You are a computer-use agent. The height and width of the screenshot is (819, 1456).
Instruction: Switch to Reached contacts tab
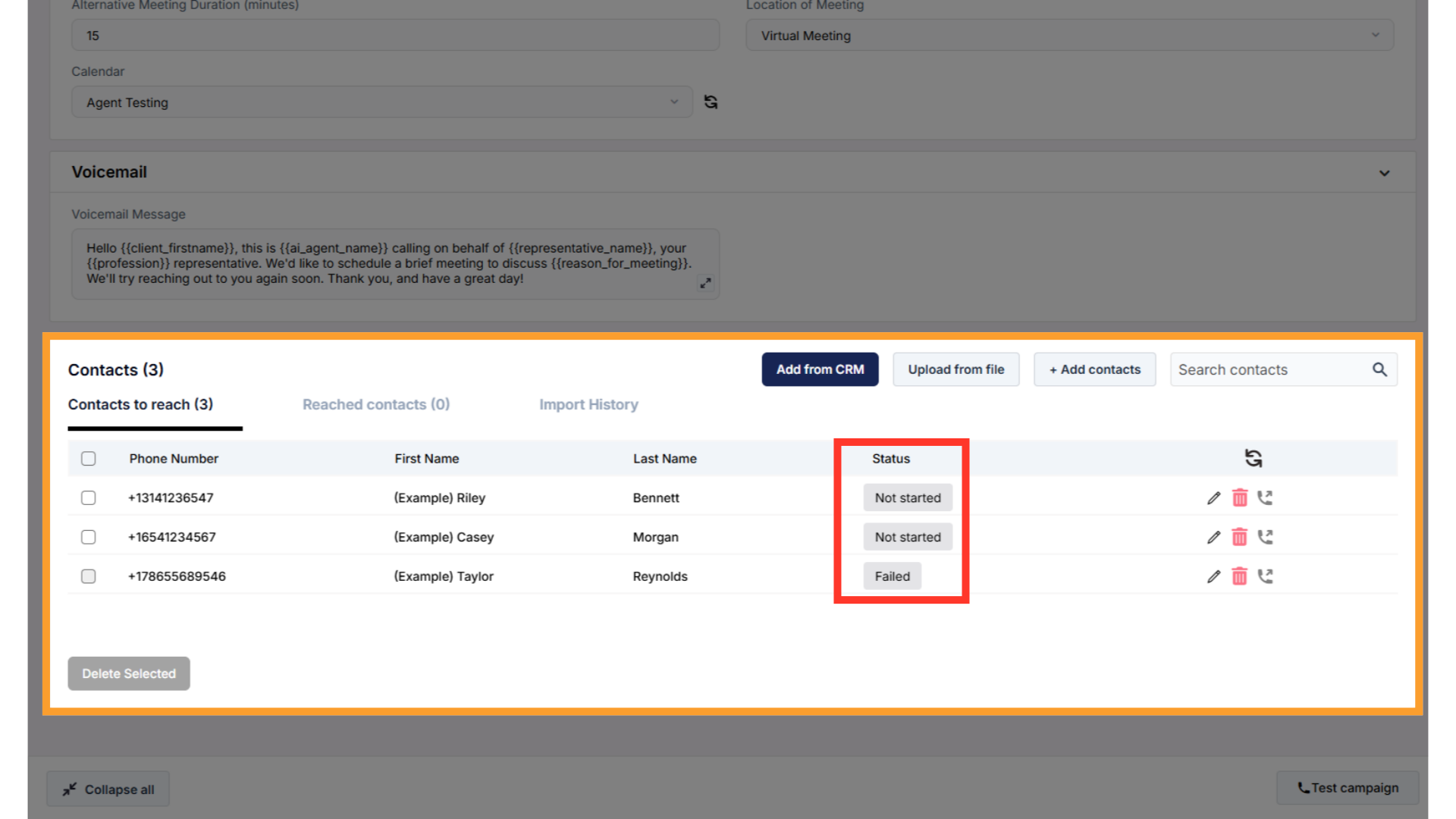point(376,405)
